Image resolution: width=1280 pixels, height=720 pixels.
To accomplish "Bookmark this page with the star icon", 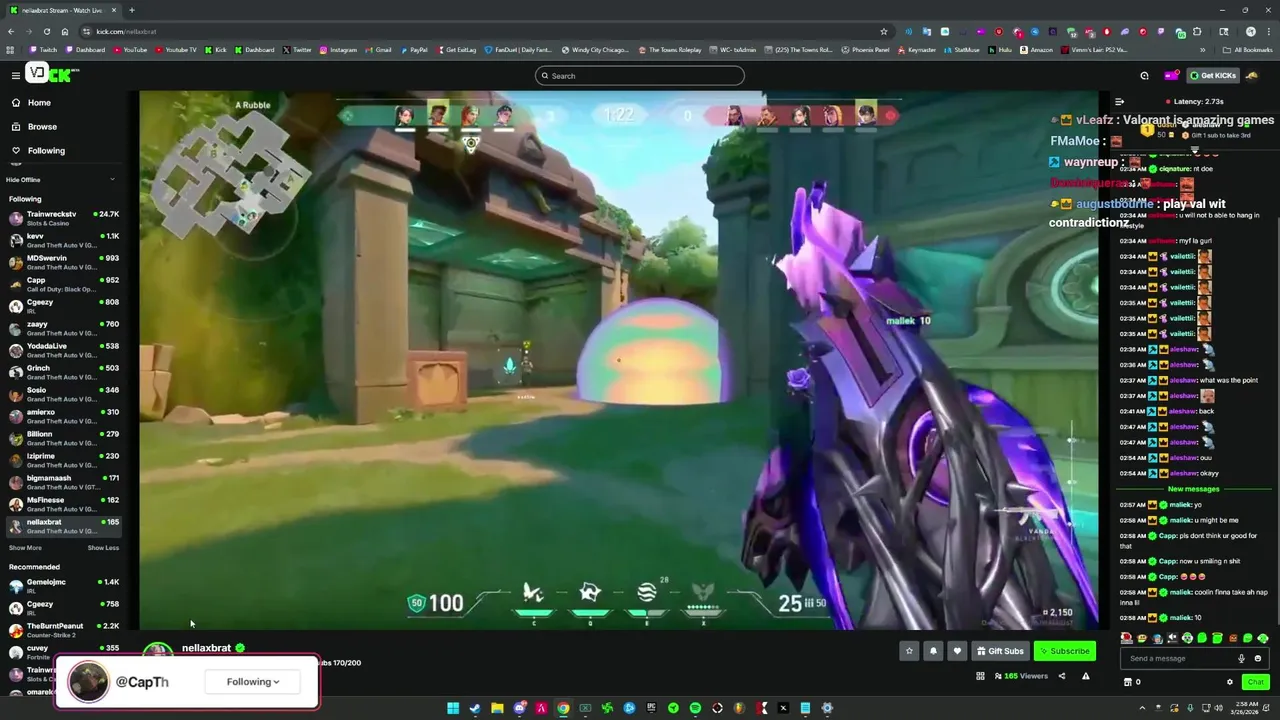I will click(x=884, y=31).
